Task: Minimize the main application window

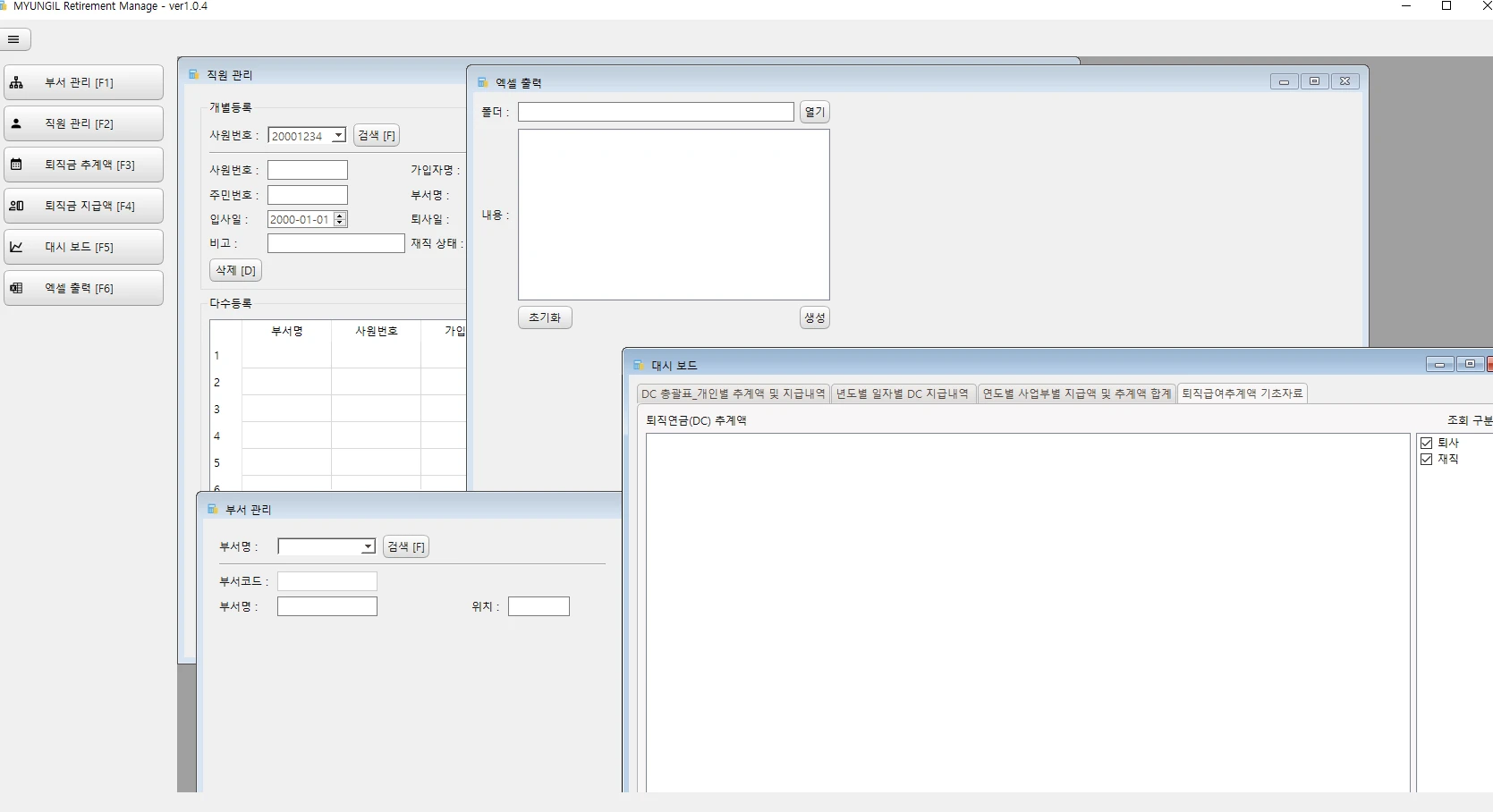Action: pyautogui.click(x=1406, y=6)
